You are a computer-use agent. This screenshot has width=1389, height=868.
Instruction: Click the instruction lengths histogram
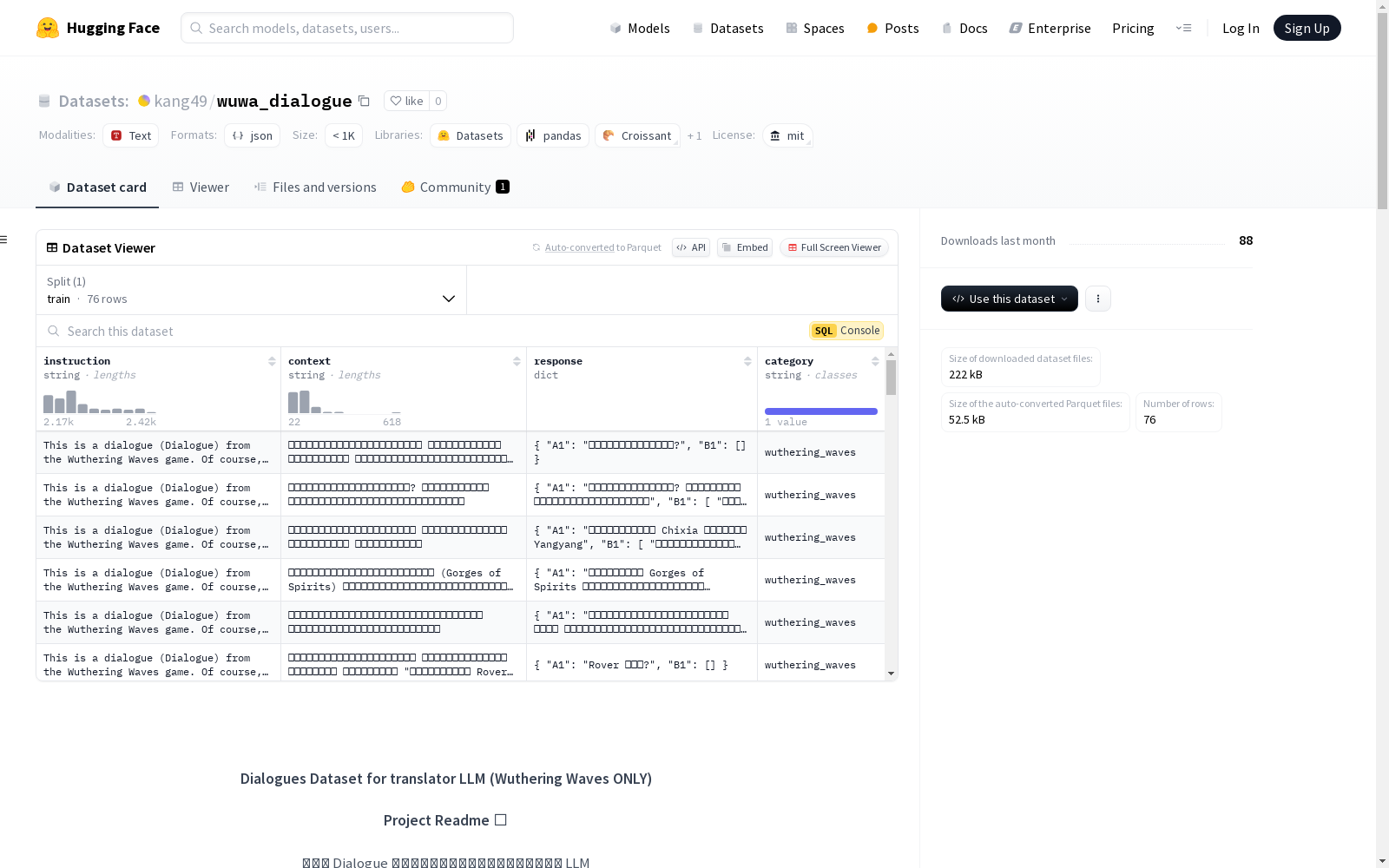(100, 401)
